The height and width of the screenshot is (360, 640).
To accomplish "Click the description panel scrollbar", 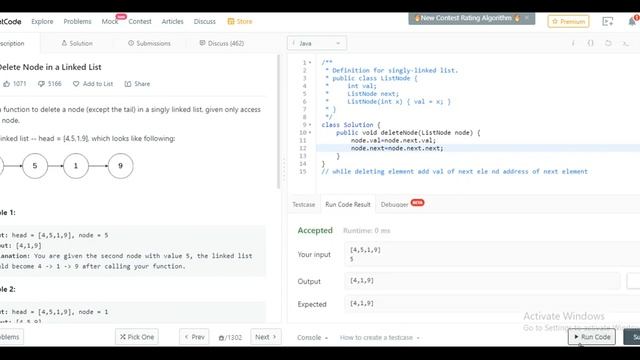I will pyautogui.click(x=279, y=122).
